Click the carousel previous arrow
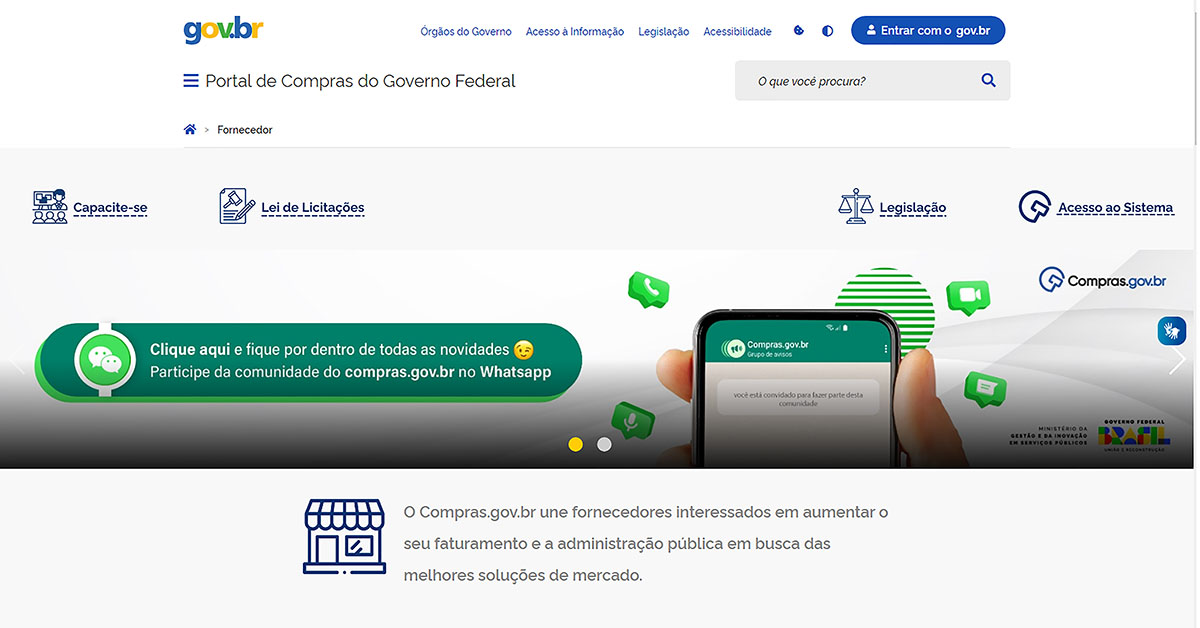This screenshot has height=628, width=1200. [x=17, y=358]
